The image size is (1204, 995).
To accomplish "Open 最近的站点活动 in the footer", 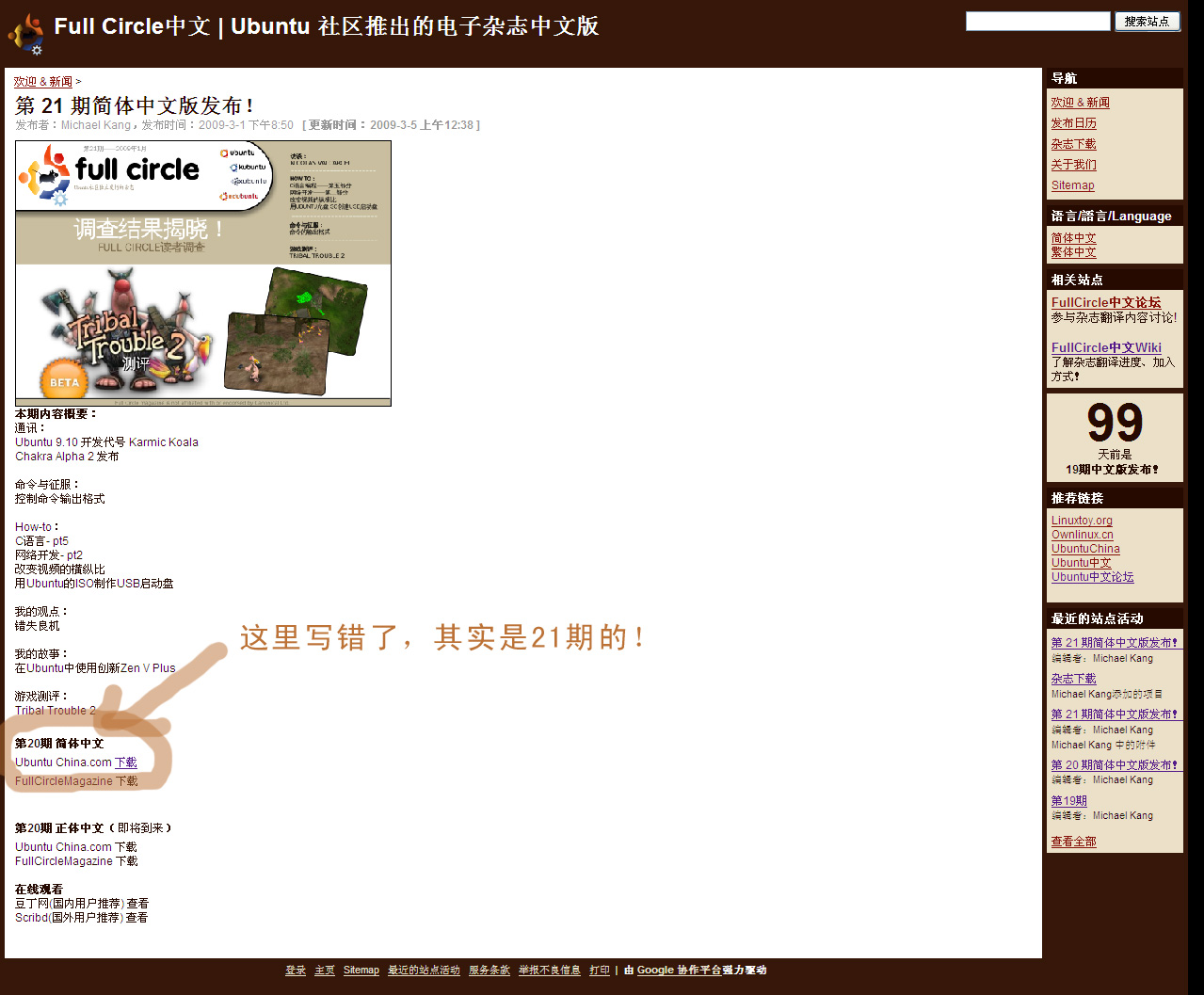I will pyautogui.click(x=424, y=971).
